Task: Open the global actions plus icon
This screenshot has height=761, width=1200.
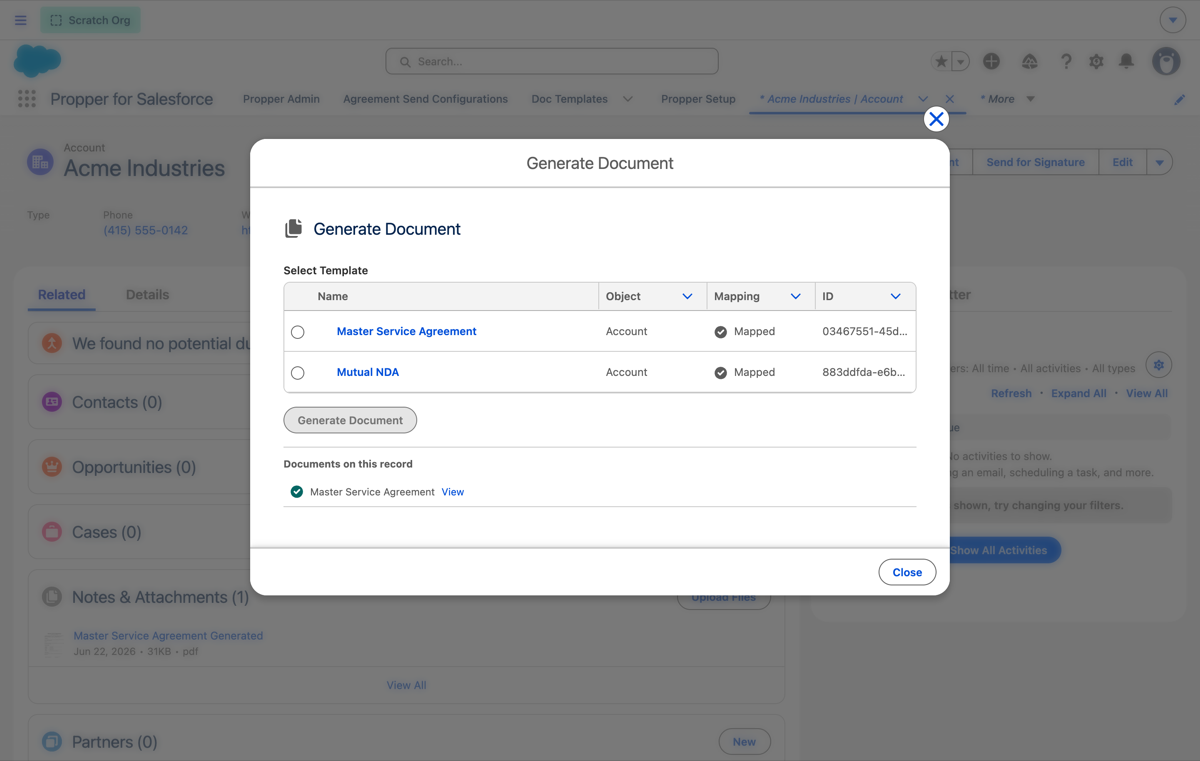Action: click(991, 61)
